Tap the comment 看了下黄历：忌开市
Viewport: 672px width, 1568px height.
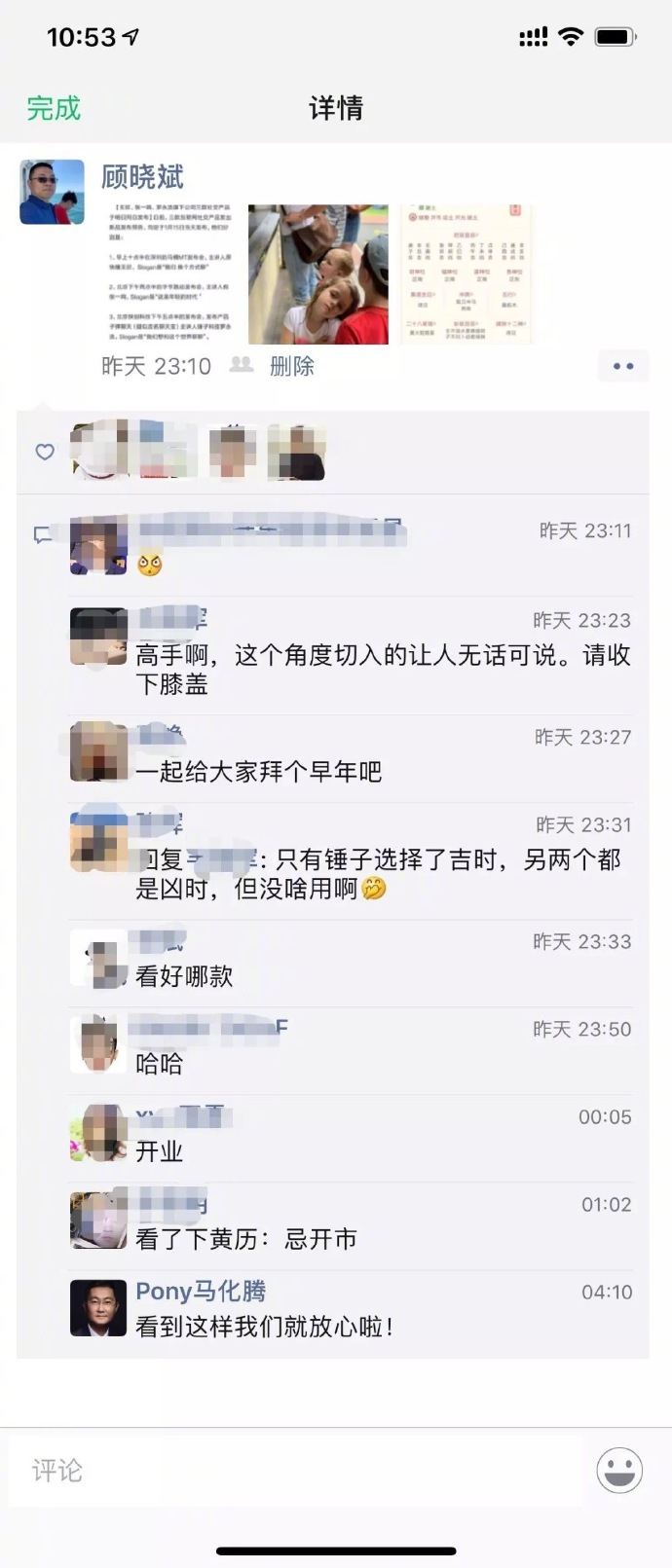246,1239
